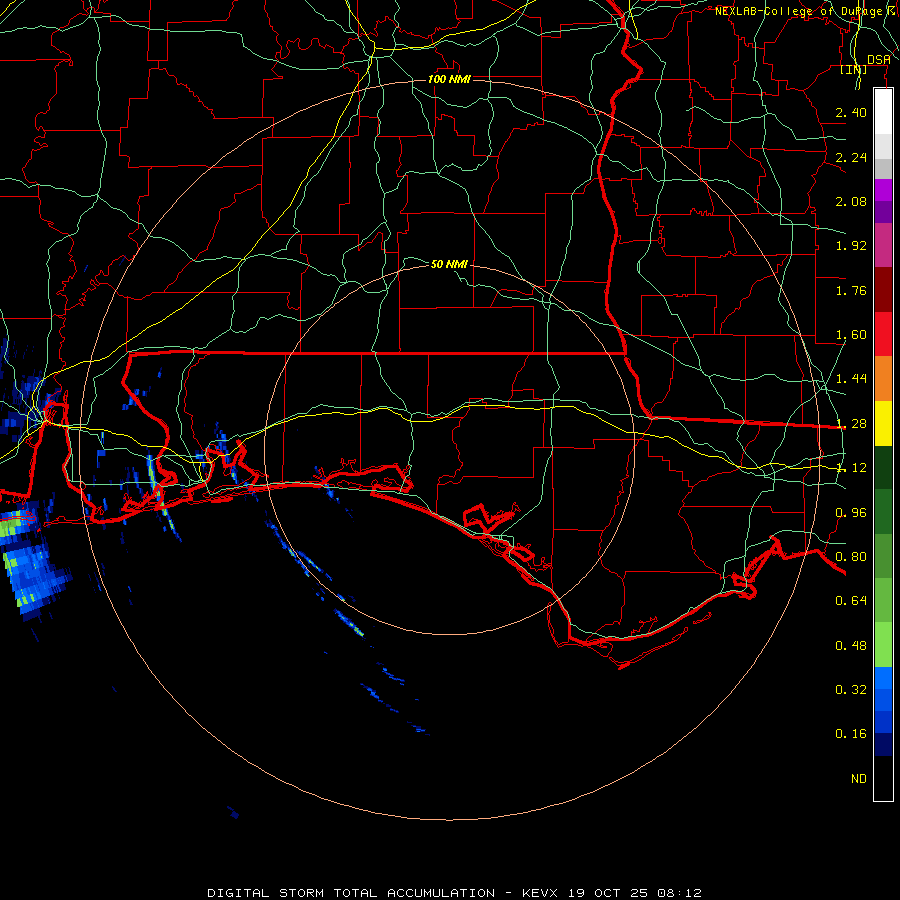Click the DSA product label
The width and height of the screenshot is (900, 900).
click(x=879, y=60)
